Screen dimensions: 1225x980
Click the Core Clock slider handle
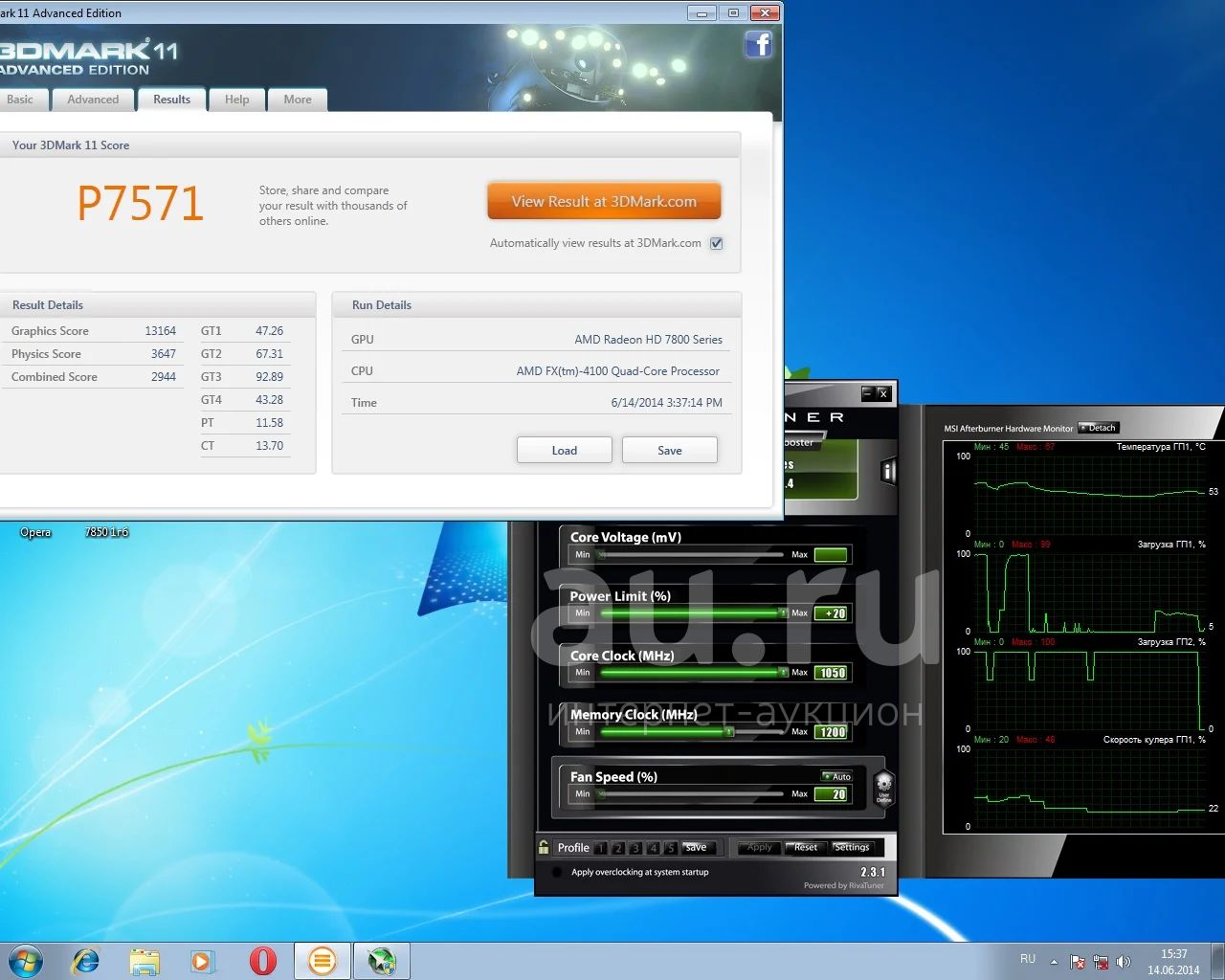783,673
